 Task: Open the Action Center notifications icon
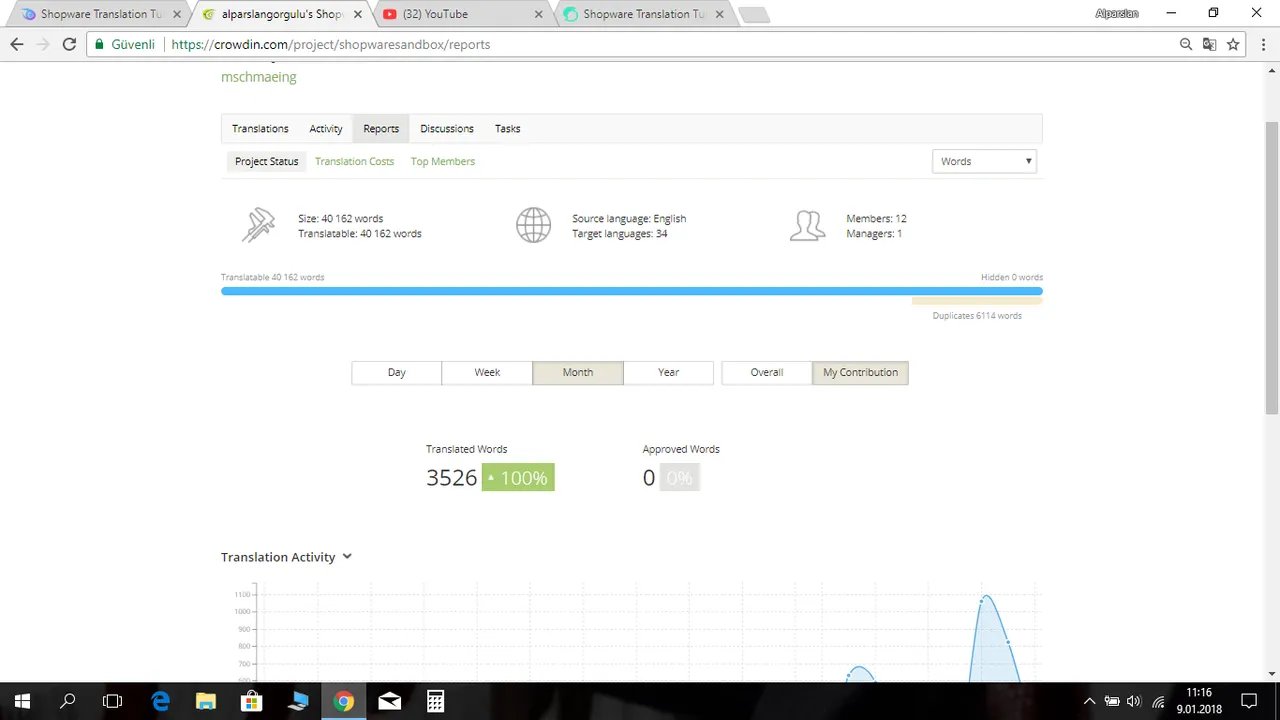(x=1249, y=701)
